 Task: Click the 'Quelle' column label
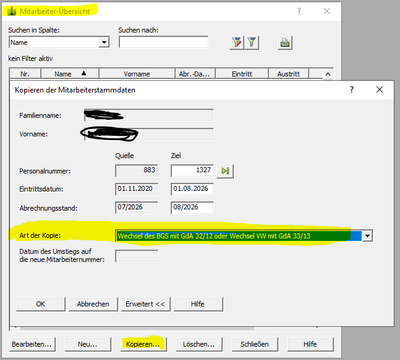click(x=124, y=156)
